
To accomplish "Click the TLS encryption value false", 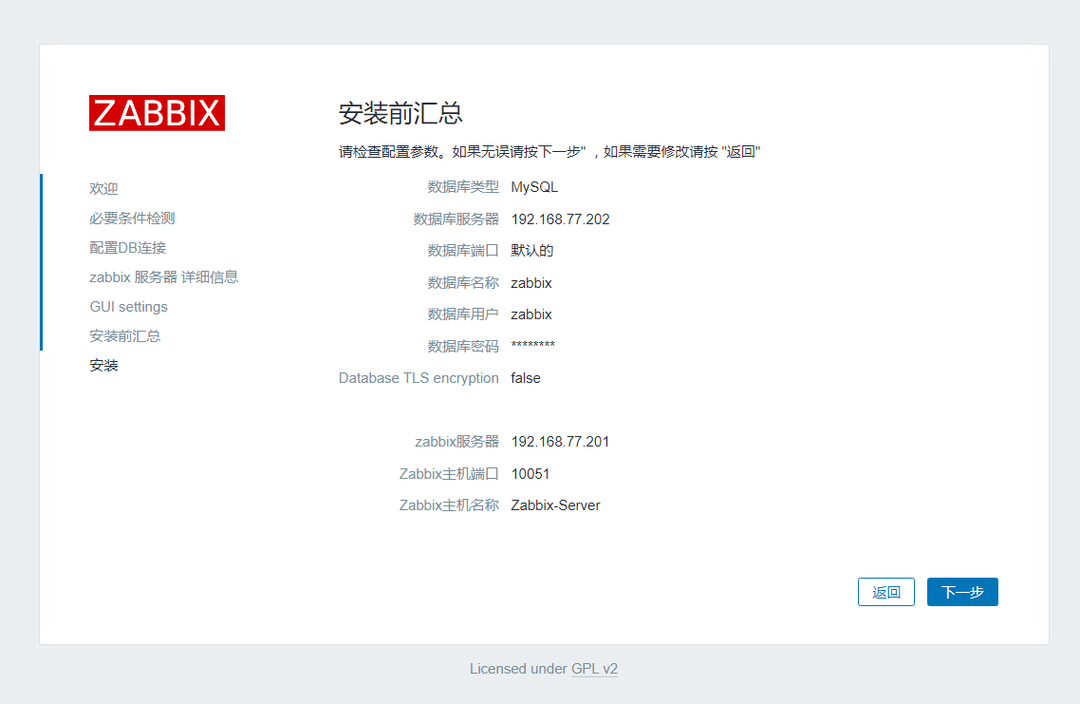I will [x=526, y=378].
